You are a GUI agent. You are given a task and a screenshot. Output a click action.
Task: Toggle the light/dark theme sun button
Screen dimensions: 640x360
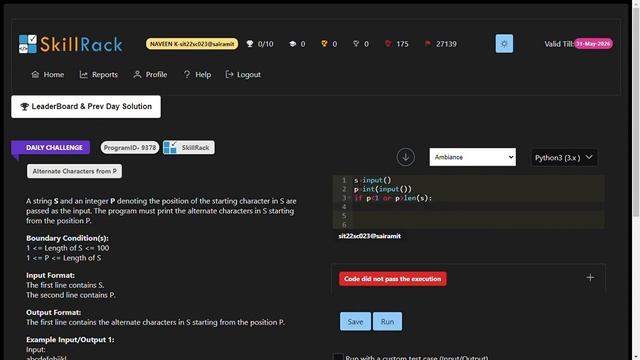504,44
